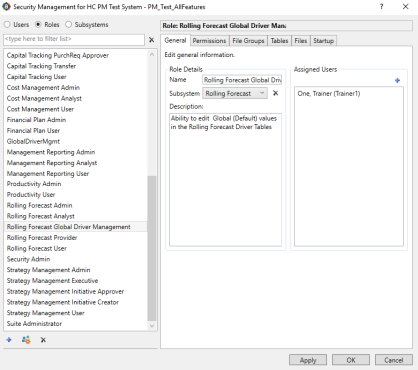Select assigned user One, Trainer (Trainer1)

pos(329,94)
